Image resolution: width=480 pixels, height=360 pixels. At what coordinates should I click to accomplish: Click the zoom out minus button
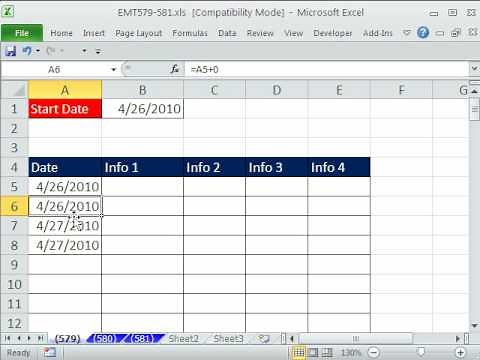[374, 352]
